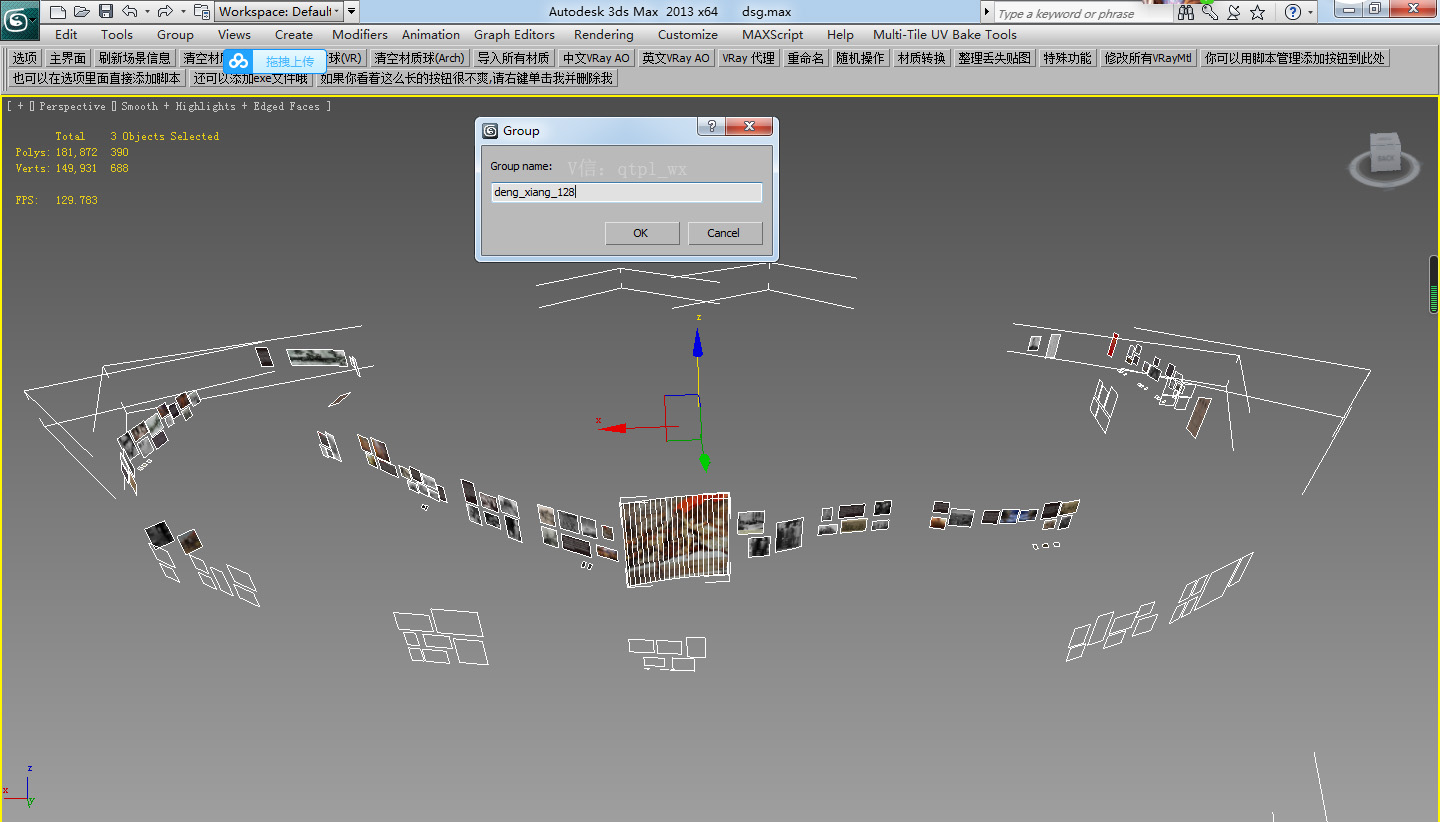Click the 导入所有材质 button

click(x=513, y=58)
